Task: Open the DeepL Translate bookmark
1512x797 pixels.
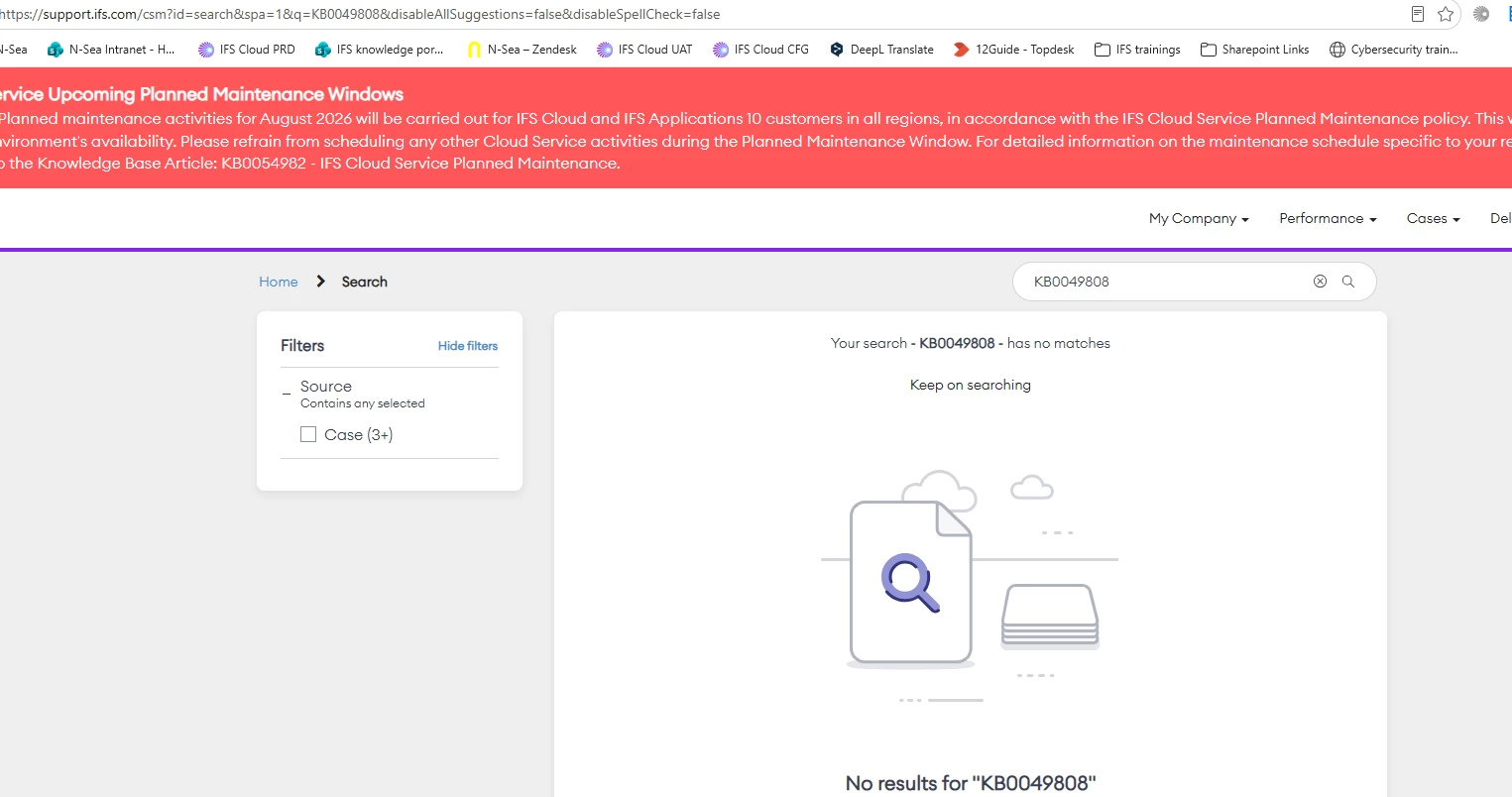Action: pos(881,50)
